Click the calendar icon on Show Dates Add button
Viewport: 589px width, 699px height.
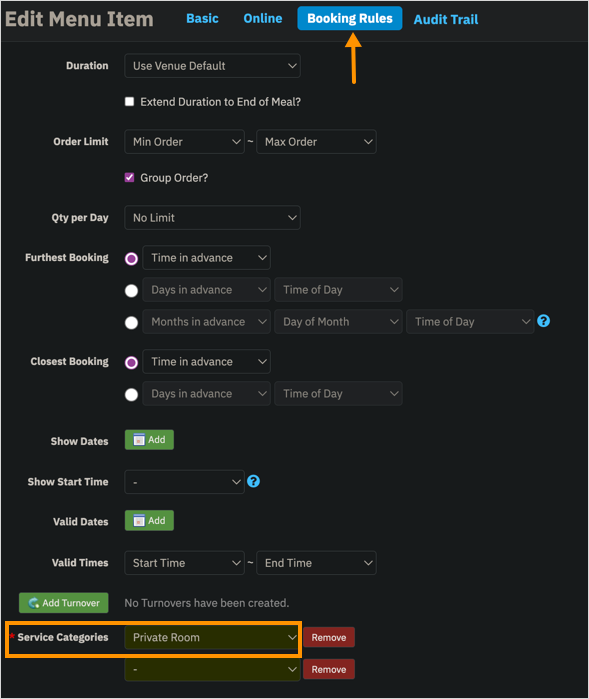click(139, 440)
